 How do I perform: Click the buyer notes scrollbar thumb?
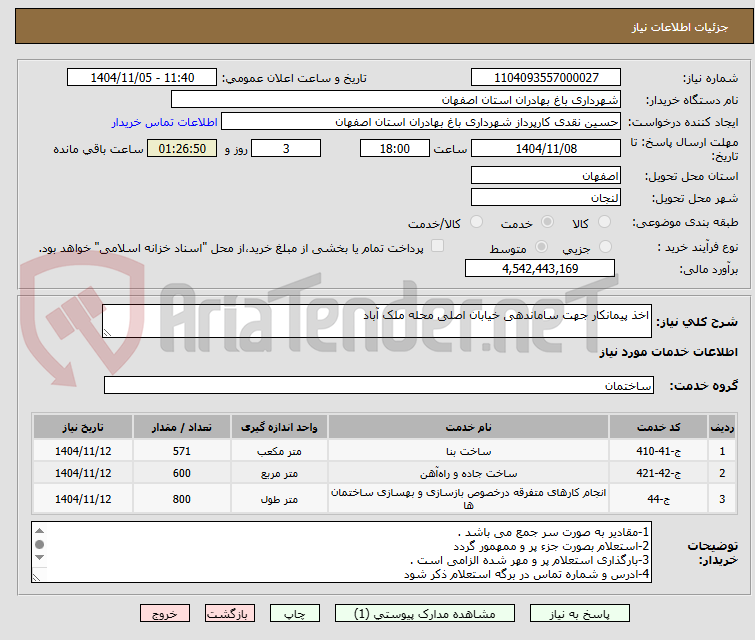pyautogui.click(x=40, y=544)
